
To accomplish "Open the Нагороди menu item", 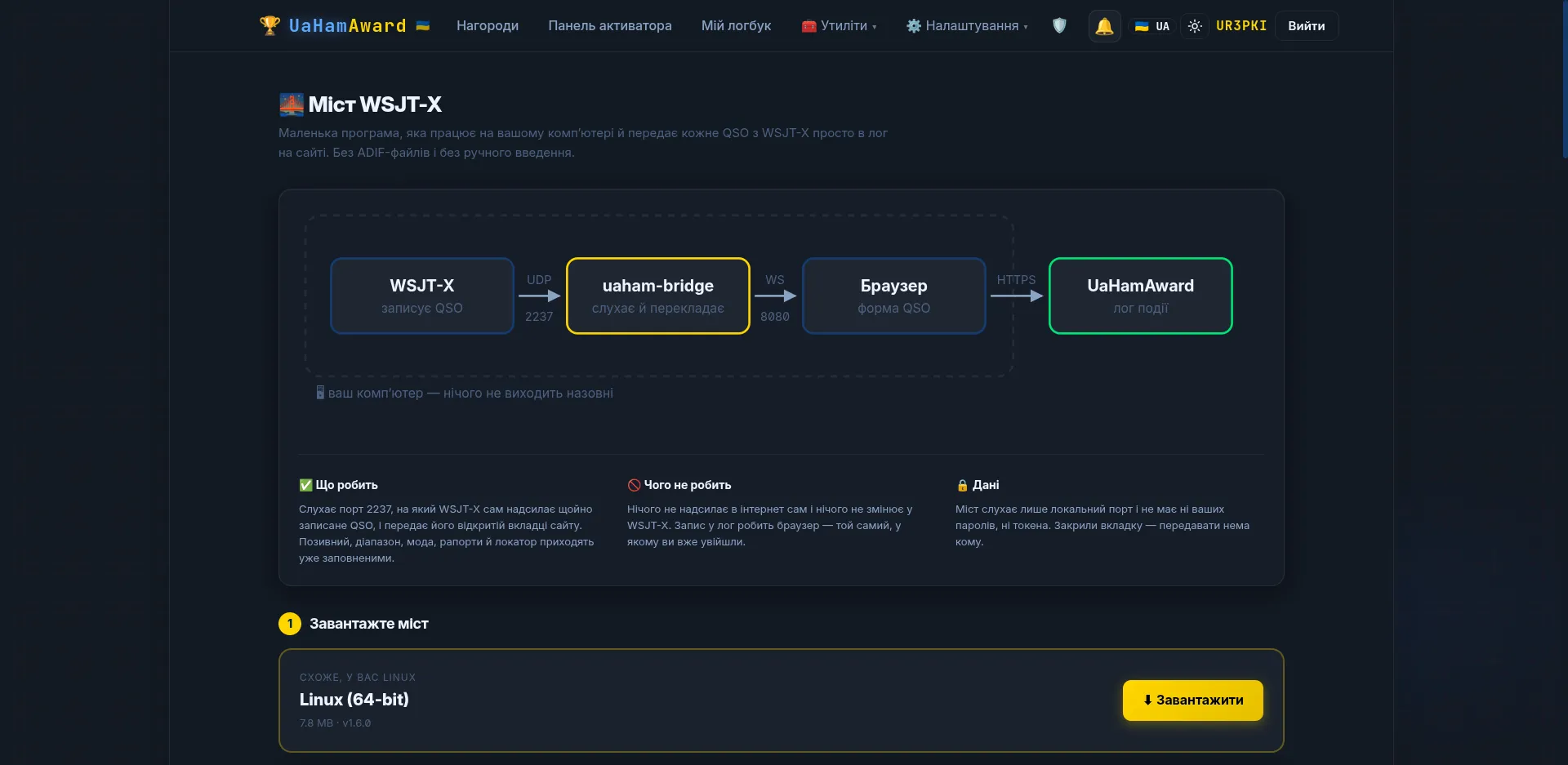I will point(488,25).
